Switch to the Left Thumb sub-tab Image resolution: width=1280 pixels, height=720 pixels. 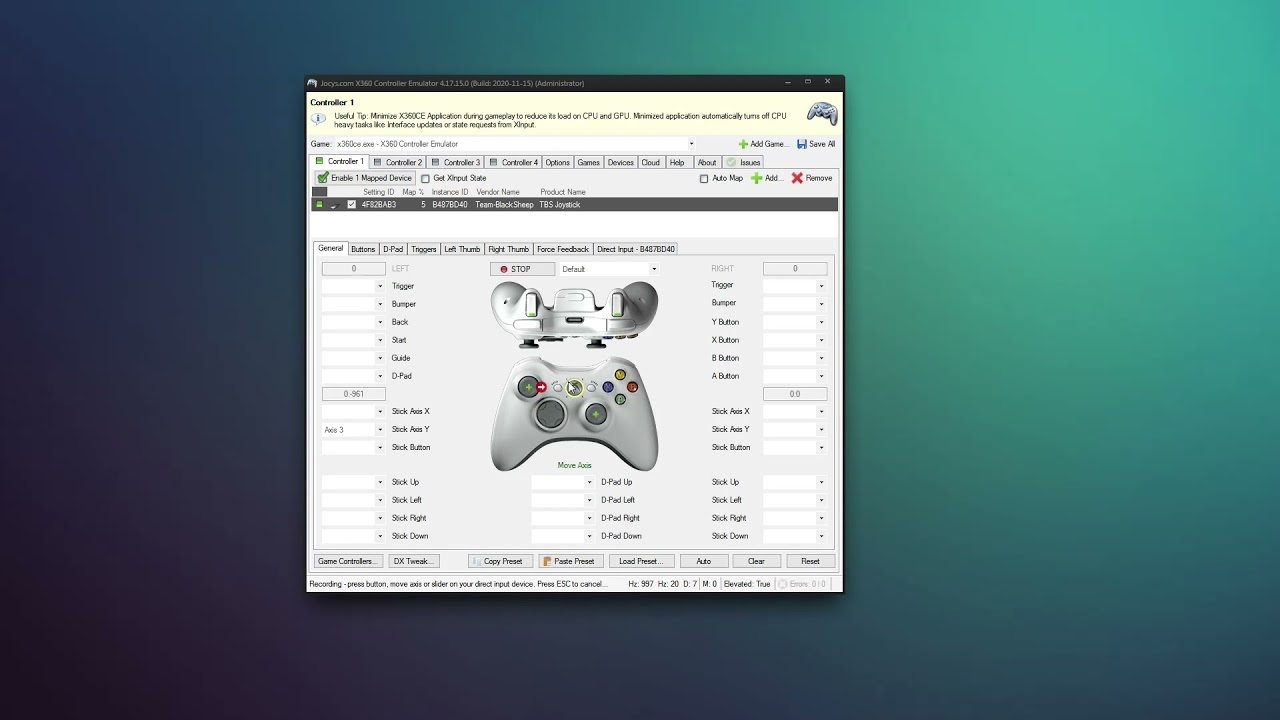pyautogui.click(x=462, y=249)
